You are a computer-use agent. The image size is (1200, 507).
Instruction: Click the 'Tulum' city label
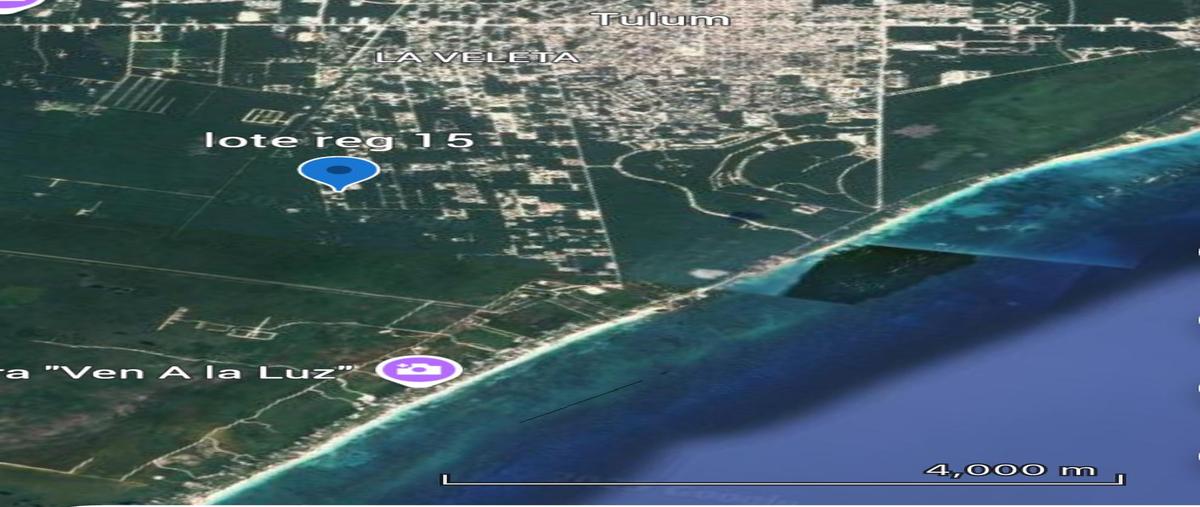click(x=662, y=18)
